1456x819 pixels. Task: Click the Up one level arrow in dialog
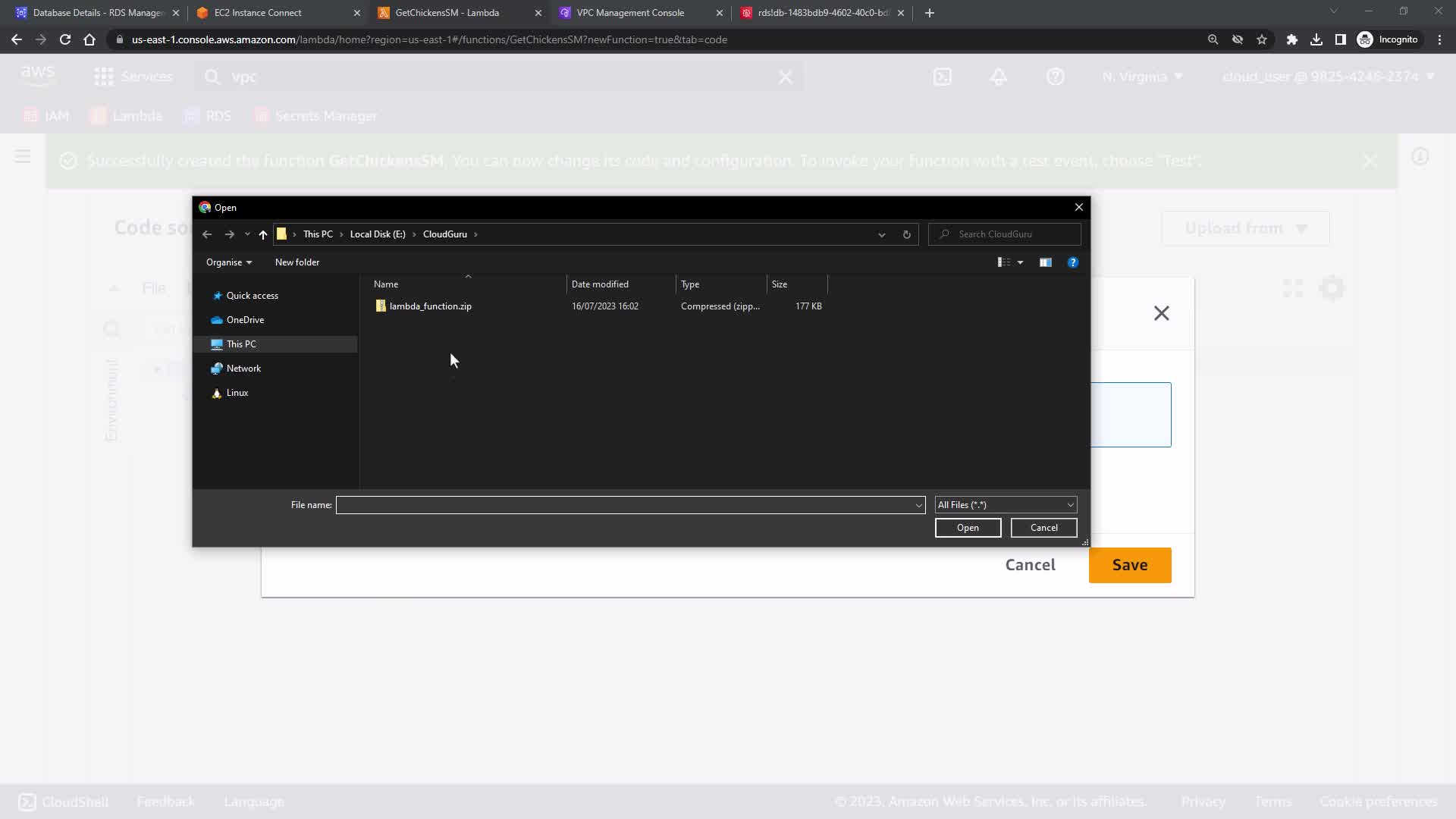pos(263,234)
